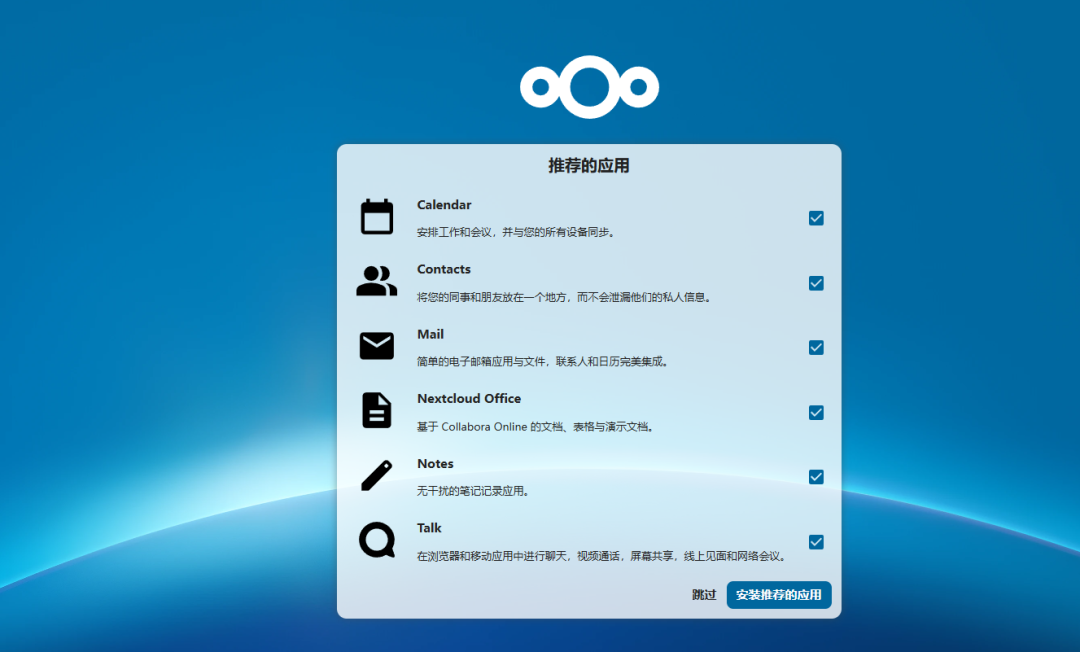Click the Notes pencil icon
The width and height of the screenshot is (1080, 652).
pos(377,475)
